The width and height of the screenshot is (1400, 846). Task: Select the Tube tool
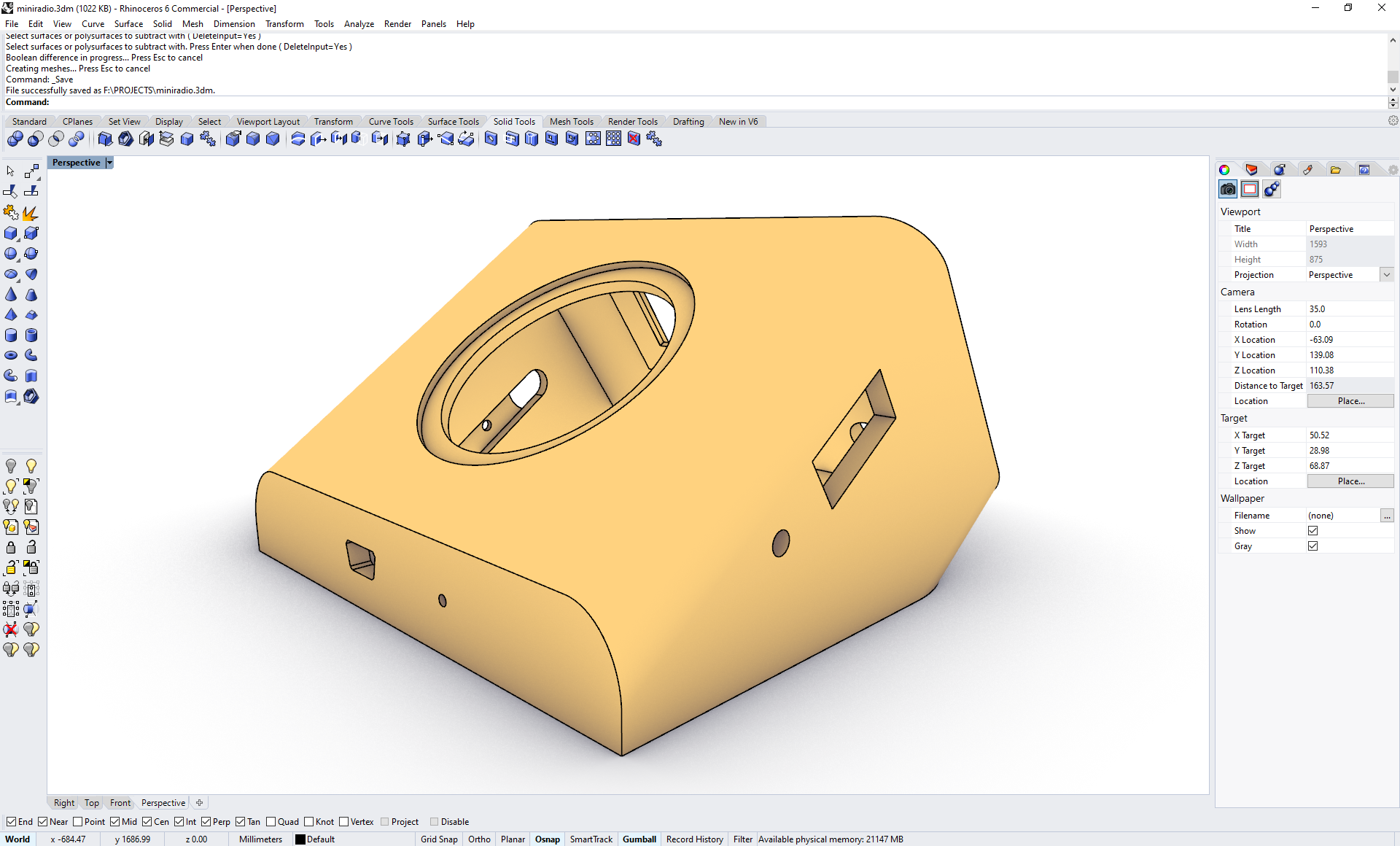31,335
